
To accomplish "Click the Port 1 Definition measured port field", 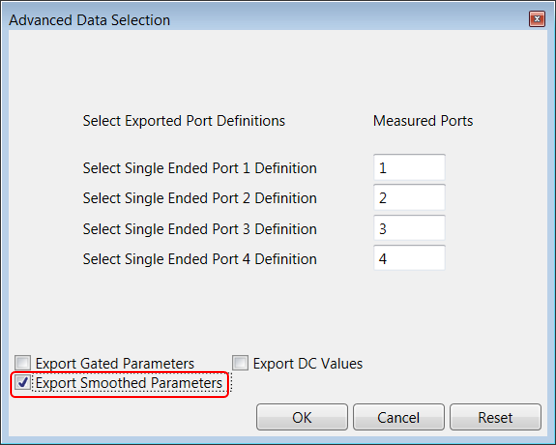I will click(409, 167).
